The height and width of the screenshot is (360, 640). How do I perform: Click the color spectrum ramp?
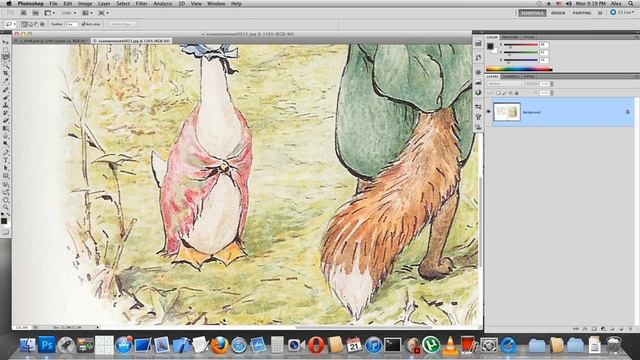pyautogui.click(x=519, y=69)
